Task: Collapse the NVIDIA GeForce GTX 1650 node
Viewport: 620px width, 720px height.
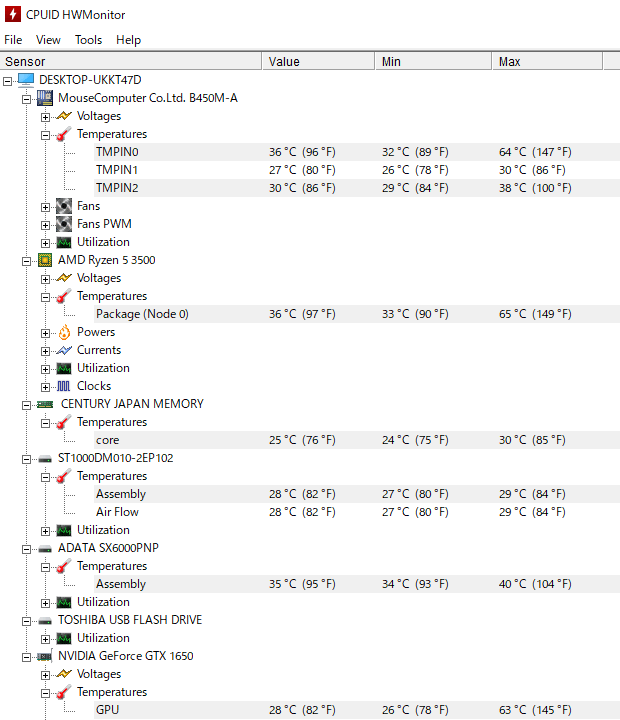Action: pos(27,657)
